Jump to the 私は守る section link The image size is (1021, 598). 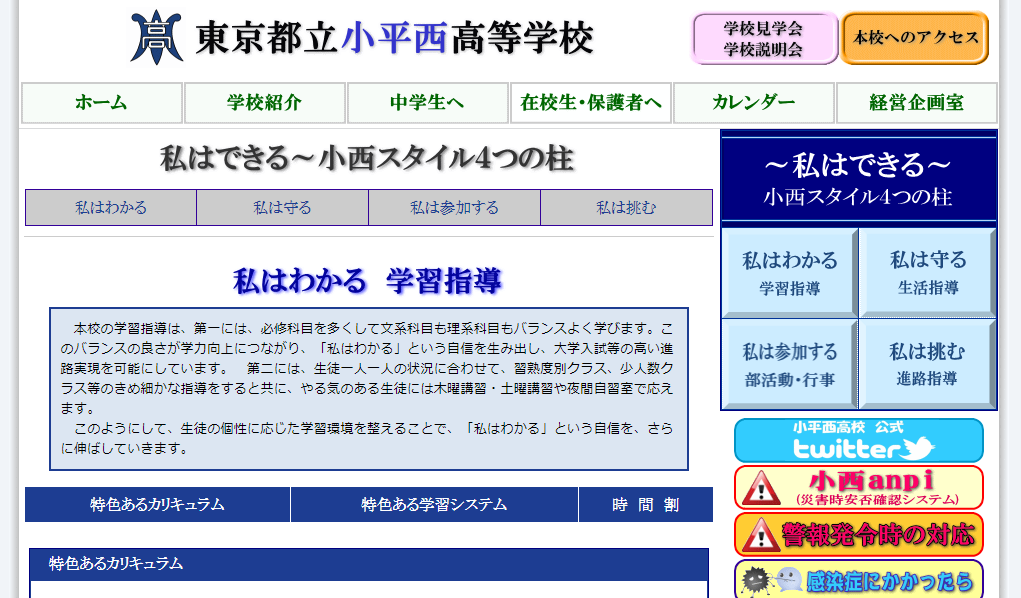[282, 208]
